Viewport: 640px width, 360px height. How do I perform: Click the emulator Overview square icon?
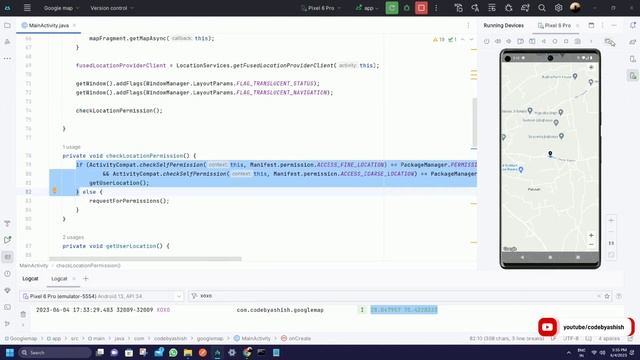[566, 41]
